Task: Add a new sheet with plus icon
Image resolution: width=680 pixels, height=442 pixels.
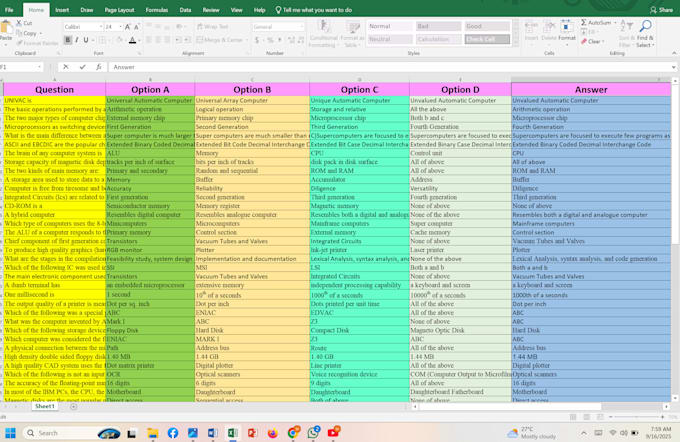Action: tap(74, 406)
